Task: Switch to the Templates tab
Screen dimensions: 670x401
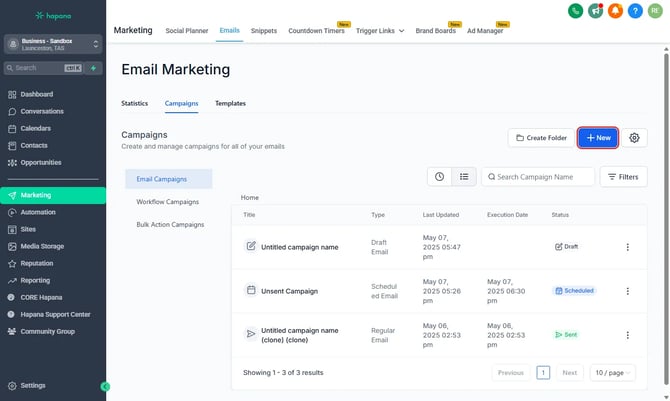Action: coord(230,103)
